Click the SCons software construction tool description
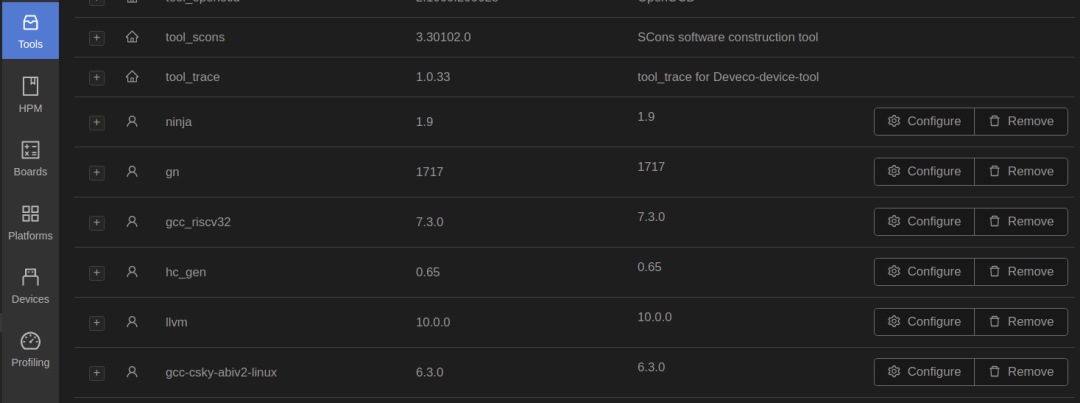This screenshot has width=1080, height=403. 728,37
